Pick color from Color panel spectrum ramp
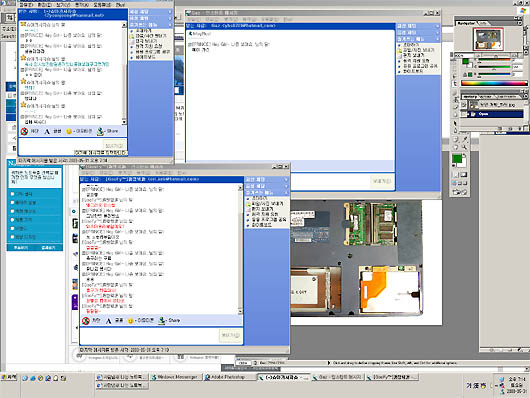Image resolution: width=530 pixels, height=398 pixels. (494, 83)
